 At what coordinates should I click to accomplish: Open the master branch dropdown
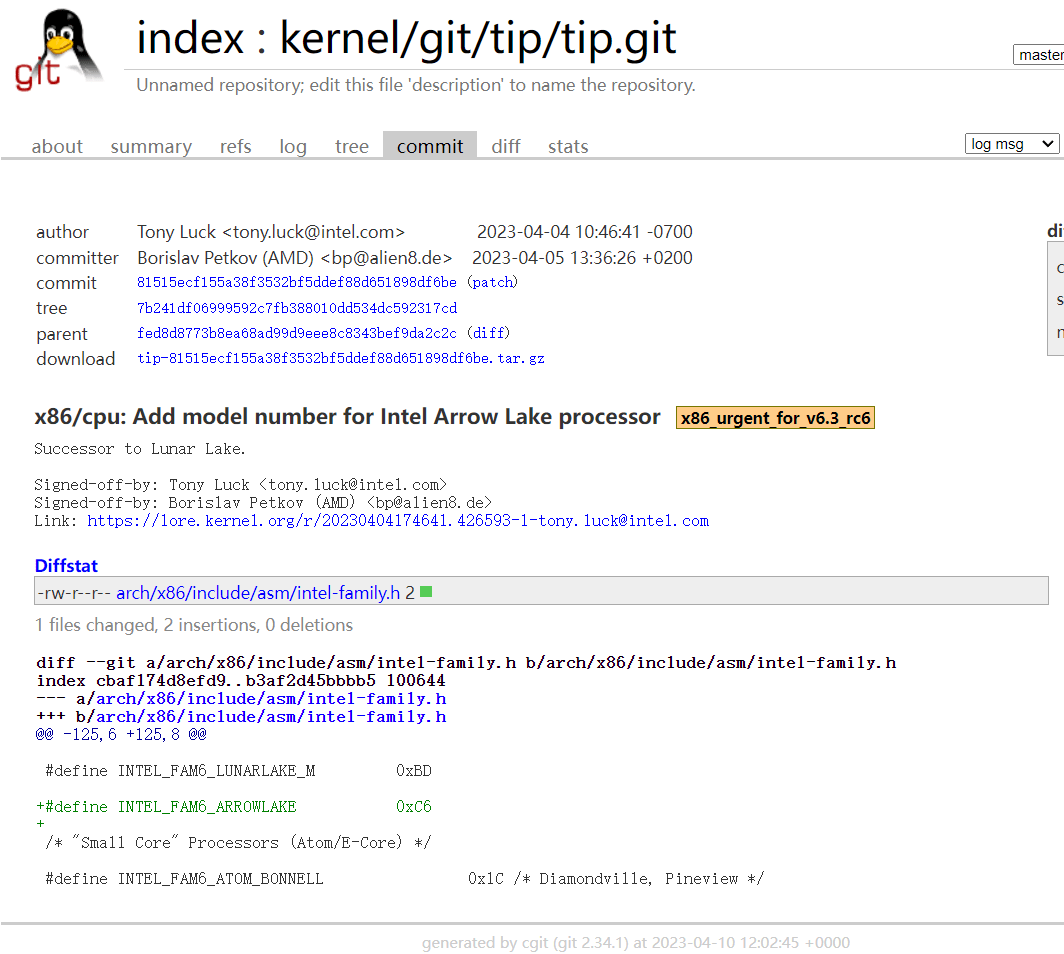coord(1039,55)
